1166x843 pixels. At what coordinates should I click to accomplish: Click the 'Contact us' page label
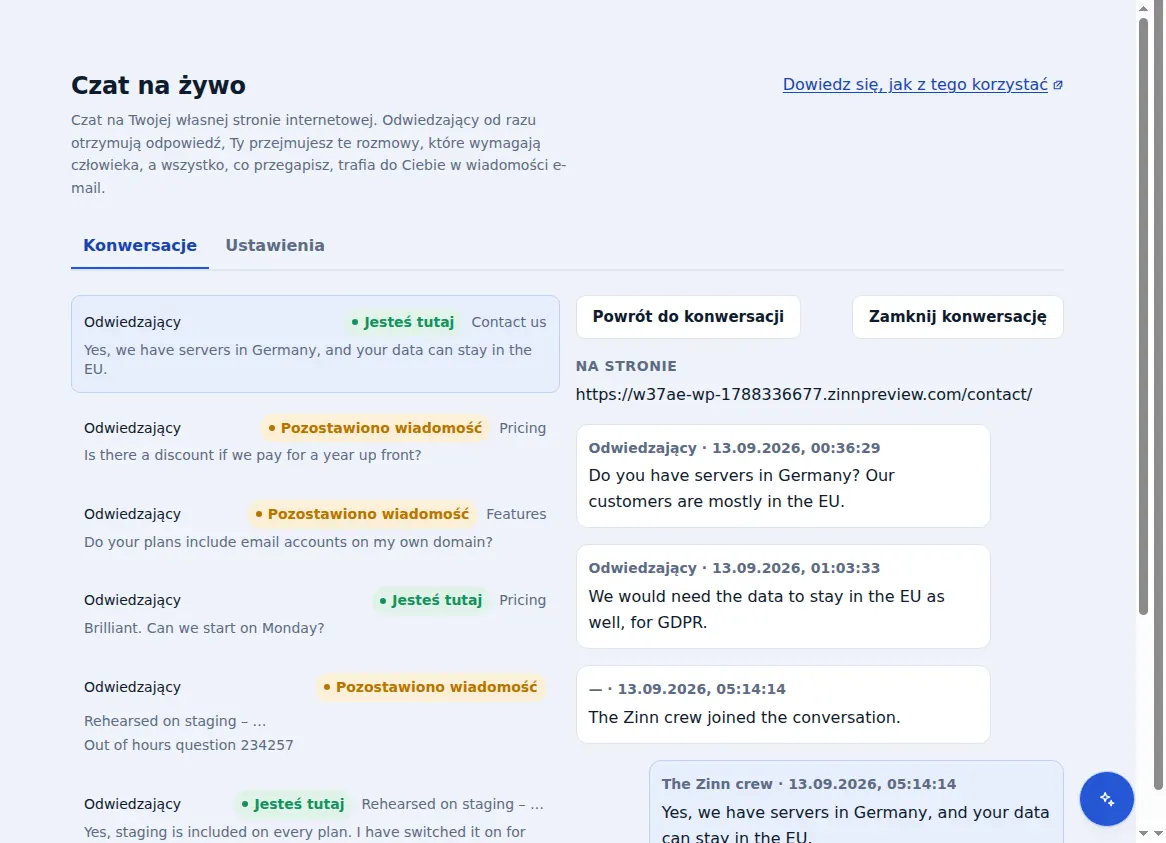509,322
